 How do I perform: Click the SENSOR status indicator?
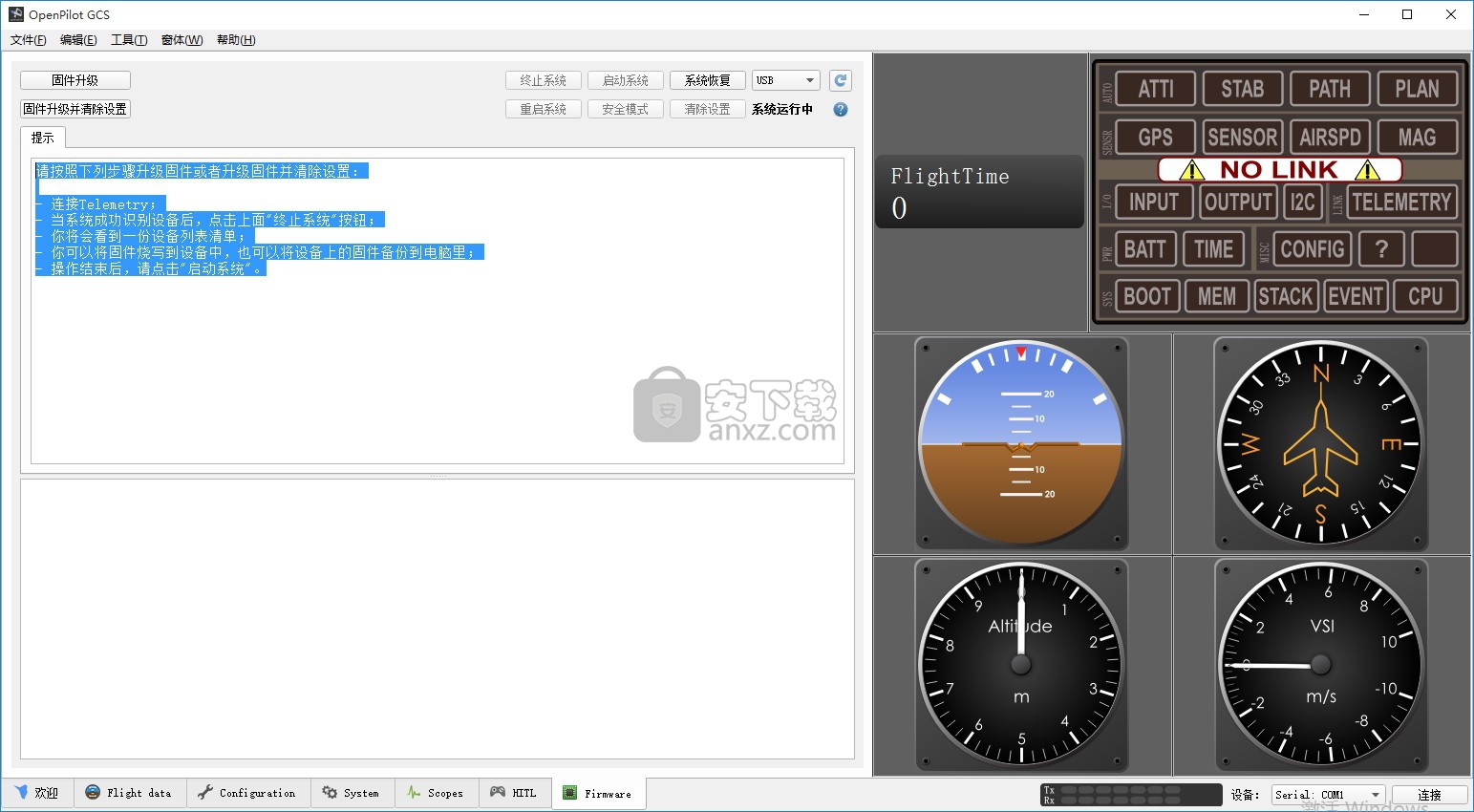click(x=1242, y=138)
